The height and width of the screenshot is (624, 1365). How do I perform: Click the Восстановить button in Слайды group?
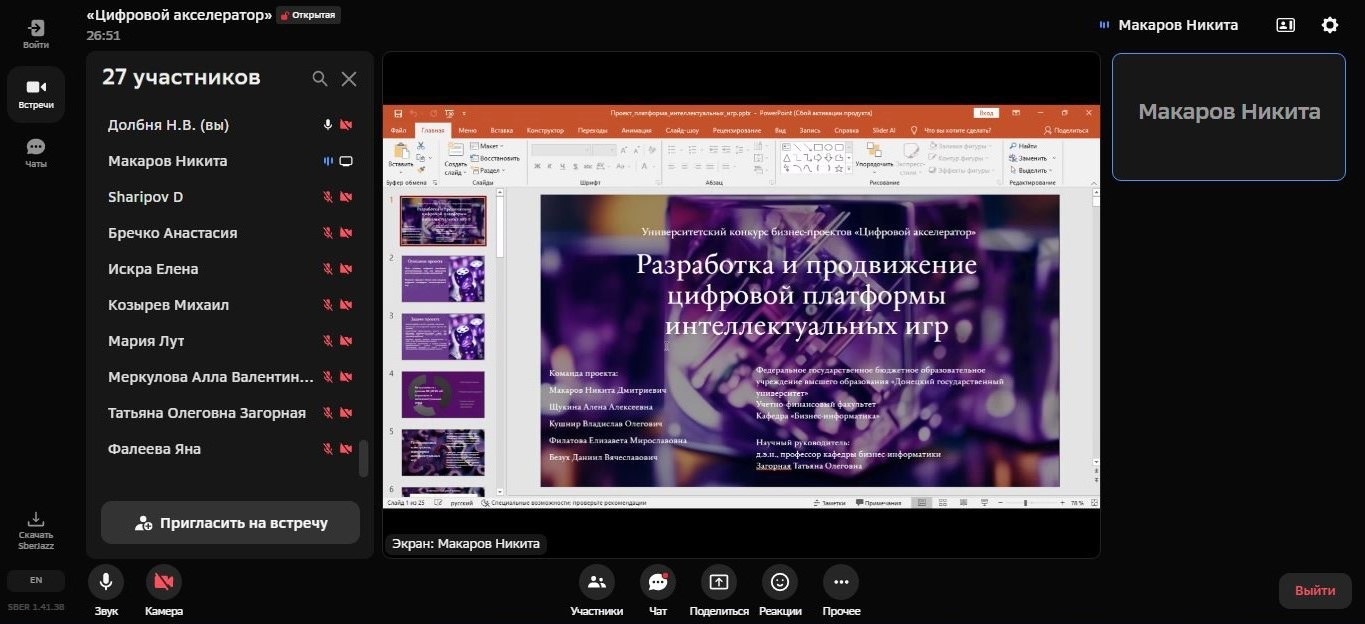click(x=495, y=158)
